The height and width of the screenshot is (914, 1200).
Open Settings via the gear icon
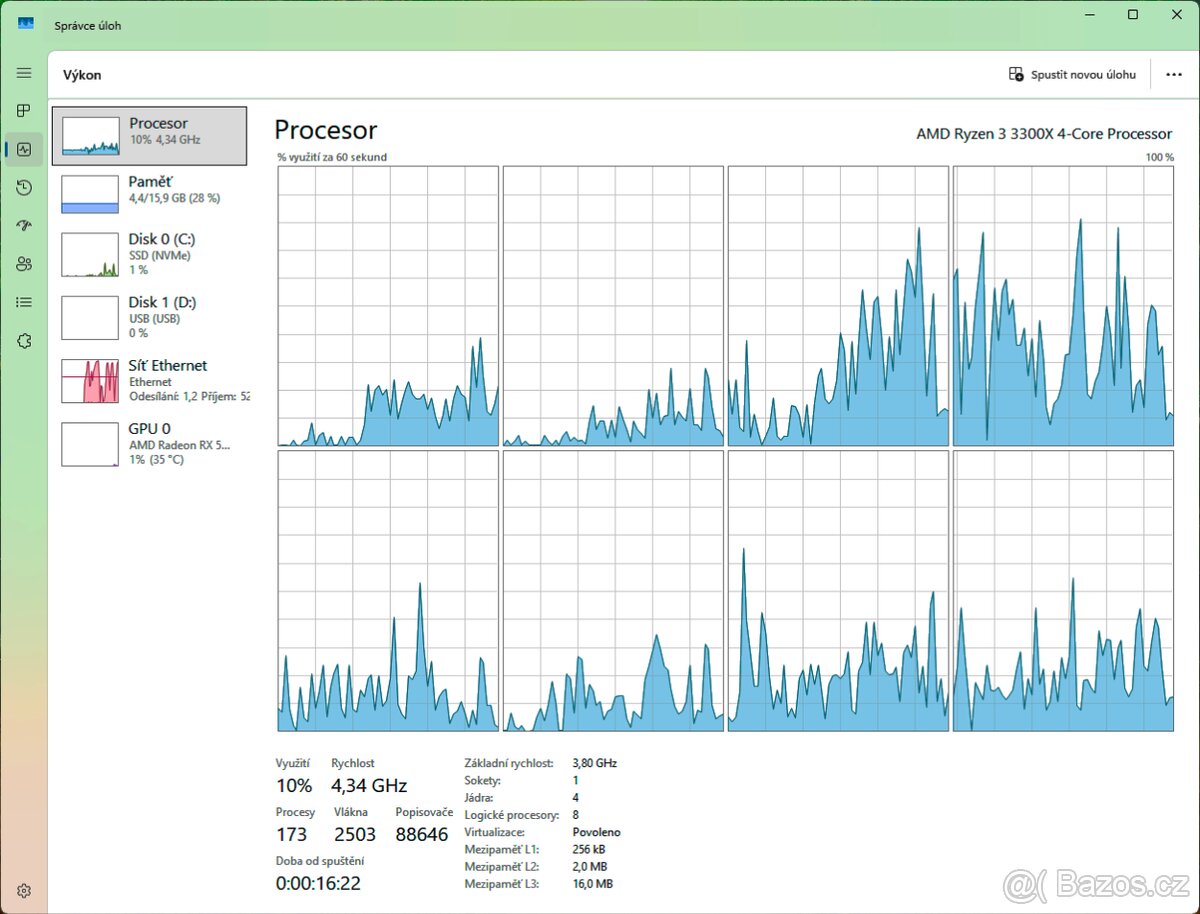24,890
